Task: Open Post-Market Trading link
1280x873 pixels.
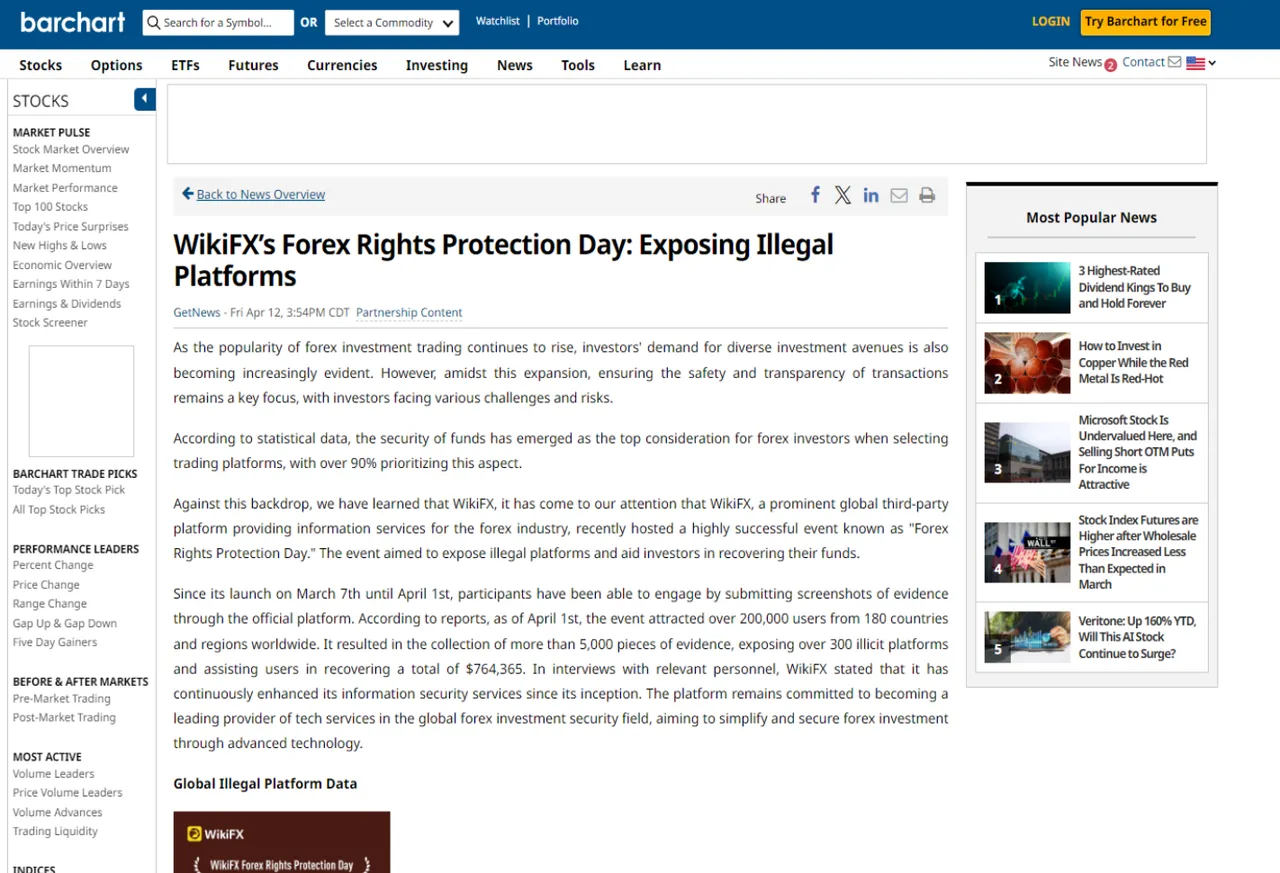Action: point(64,717)
